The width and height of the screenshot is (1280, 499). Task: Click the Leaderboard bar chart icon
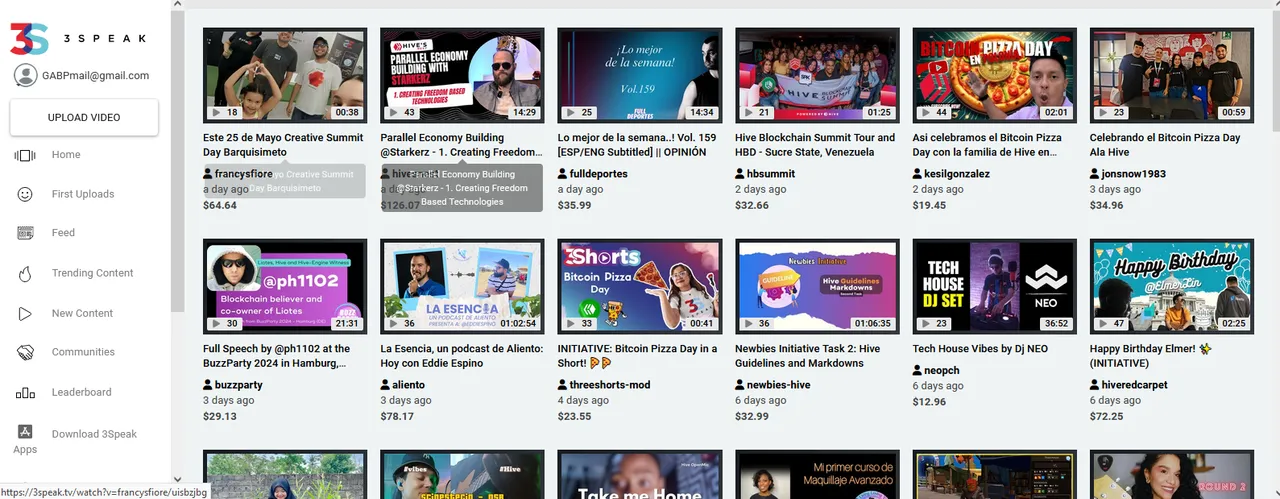pyautogui.click(x=25, y=393)
